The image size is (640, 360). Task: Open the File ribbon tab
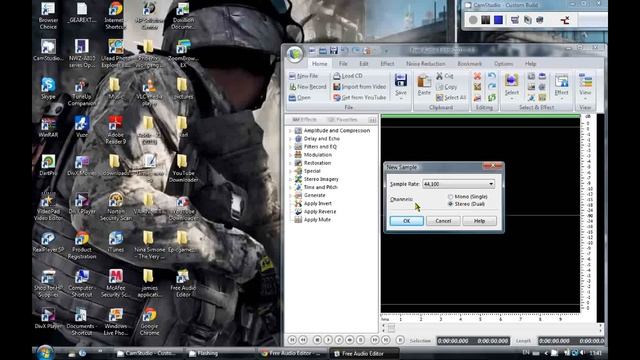click(x=343, y=64)
